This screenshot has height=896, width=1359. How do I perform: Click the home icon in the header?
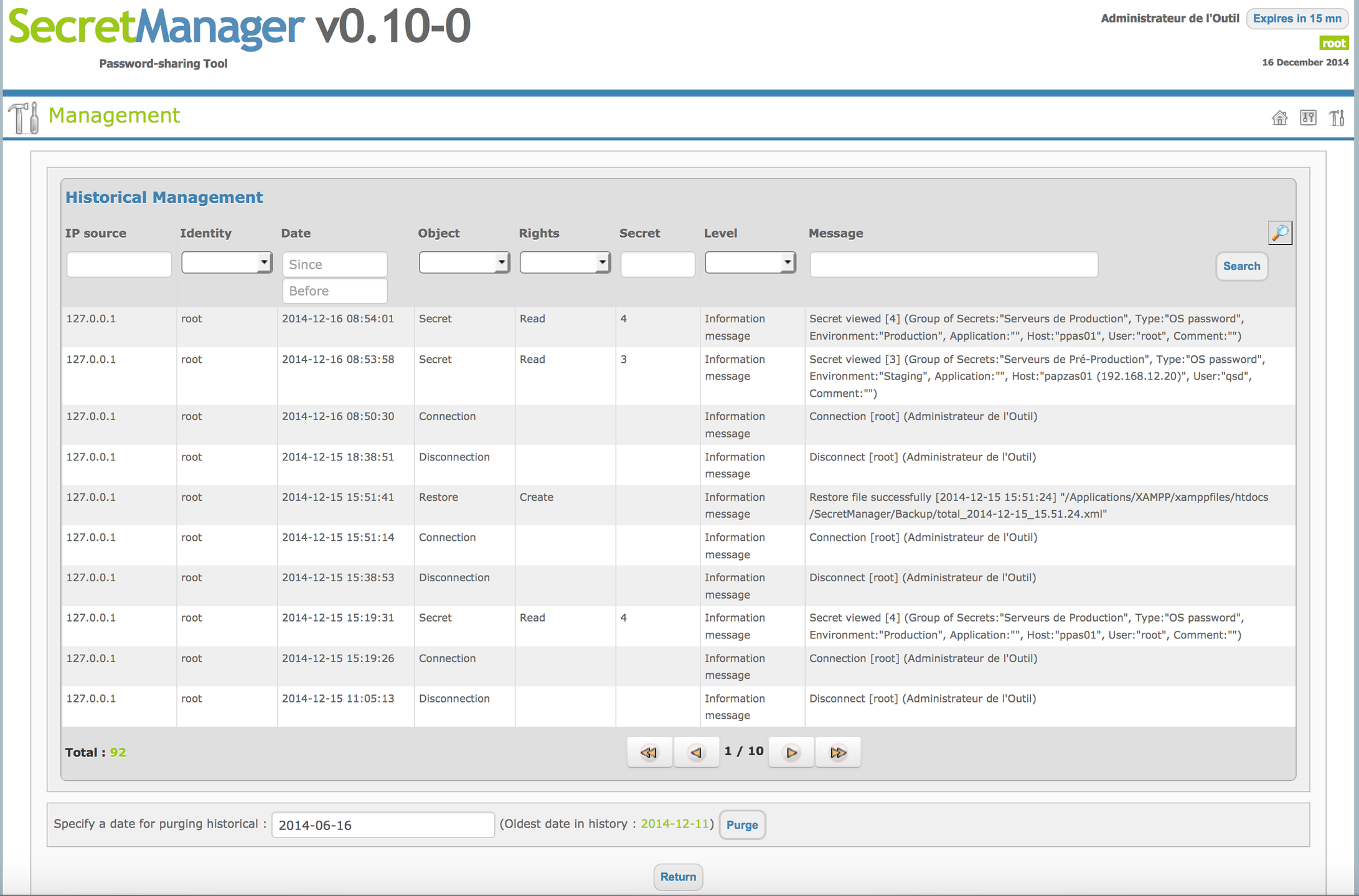1279,118
